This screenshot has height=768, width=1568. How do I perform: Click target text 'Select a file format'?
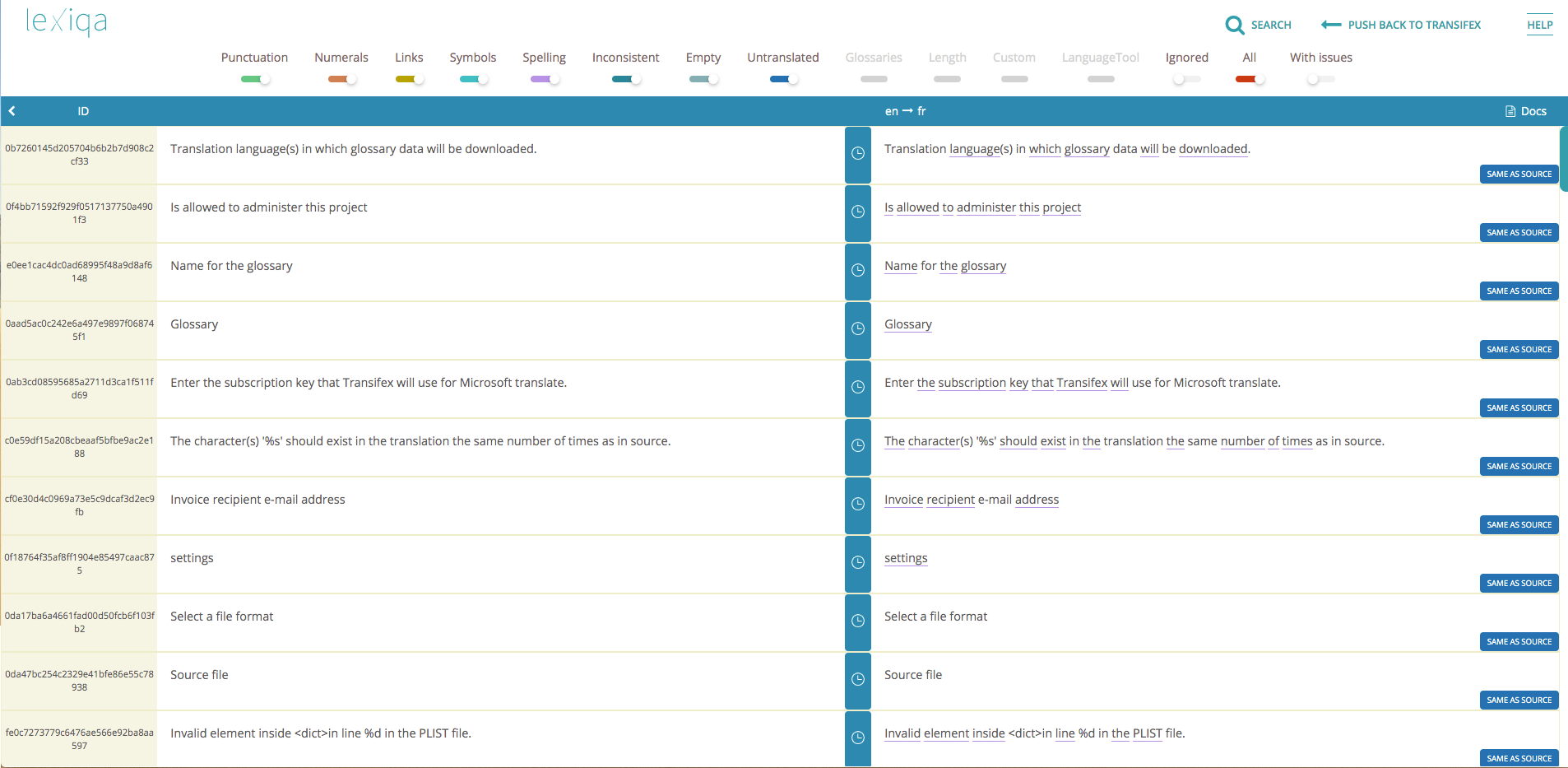[935, 617]
